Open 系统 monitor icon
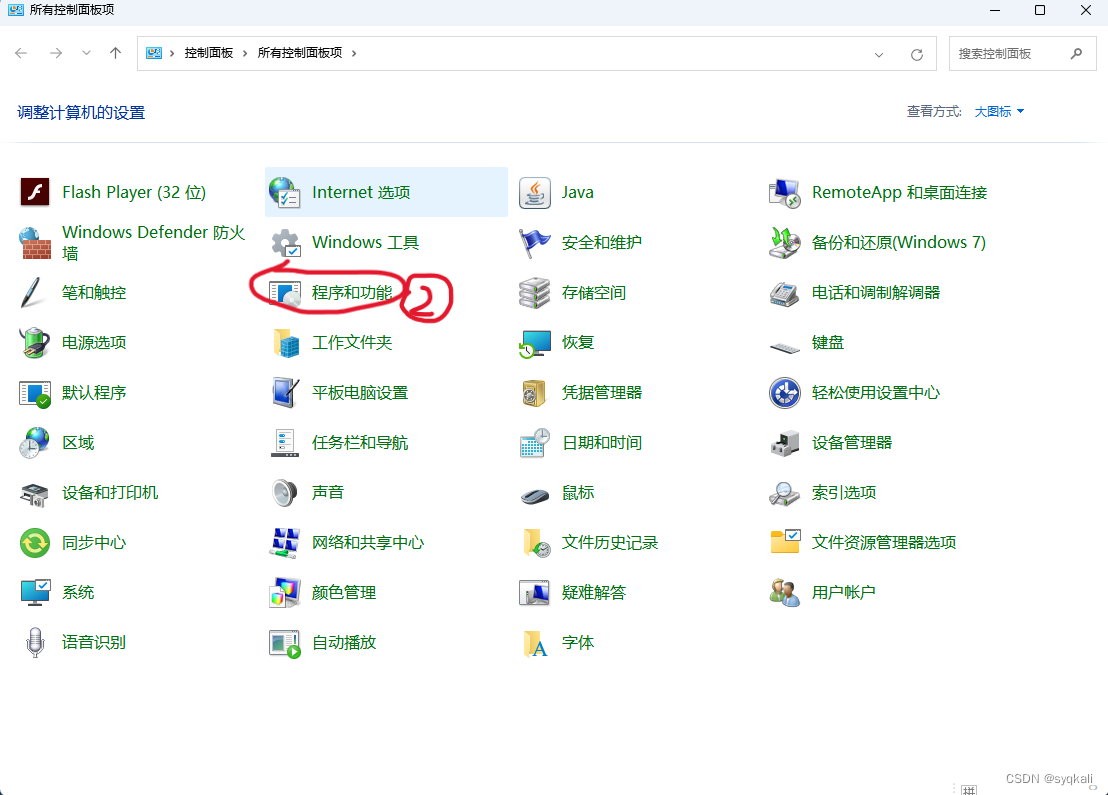The height and width of the screenshot is (795, 1108). coord(35,592)
